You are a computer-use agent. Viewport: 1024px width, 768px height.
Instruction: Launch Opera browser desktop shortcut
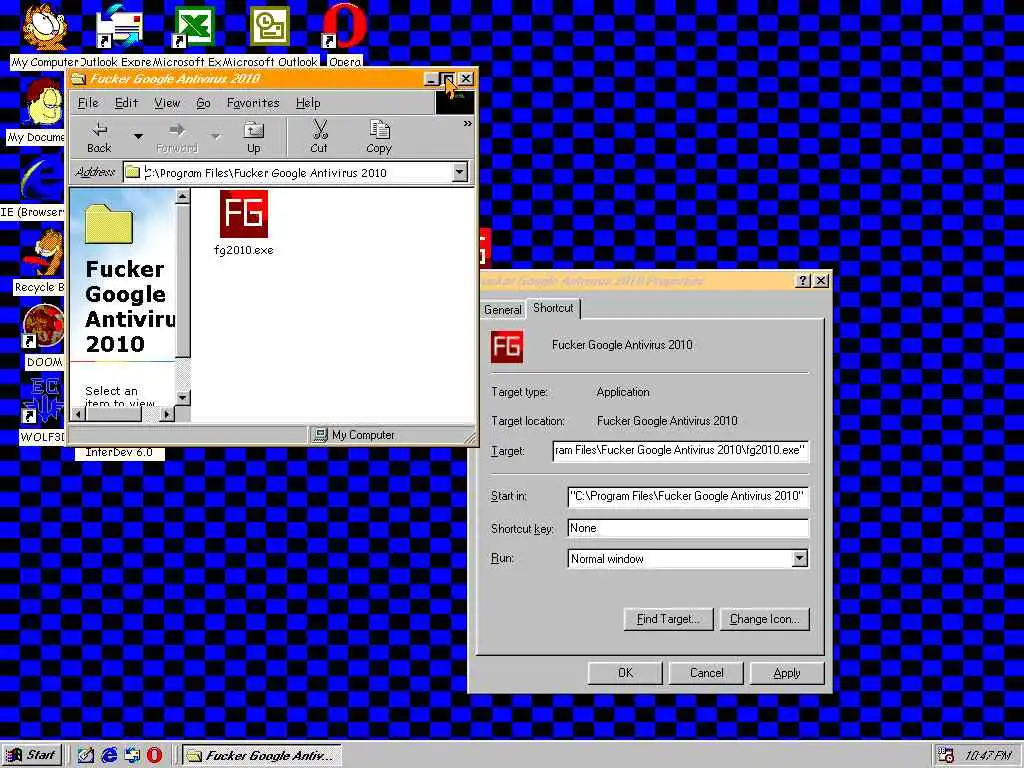345,34
